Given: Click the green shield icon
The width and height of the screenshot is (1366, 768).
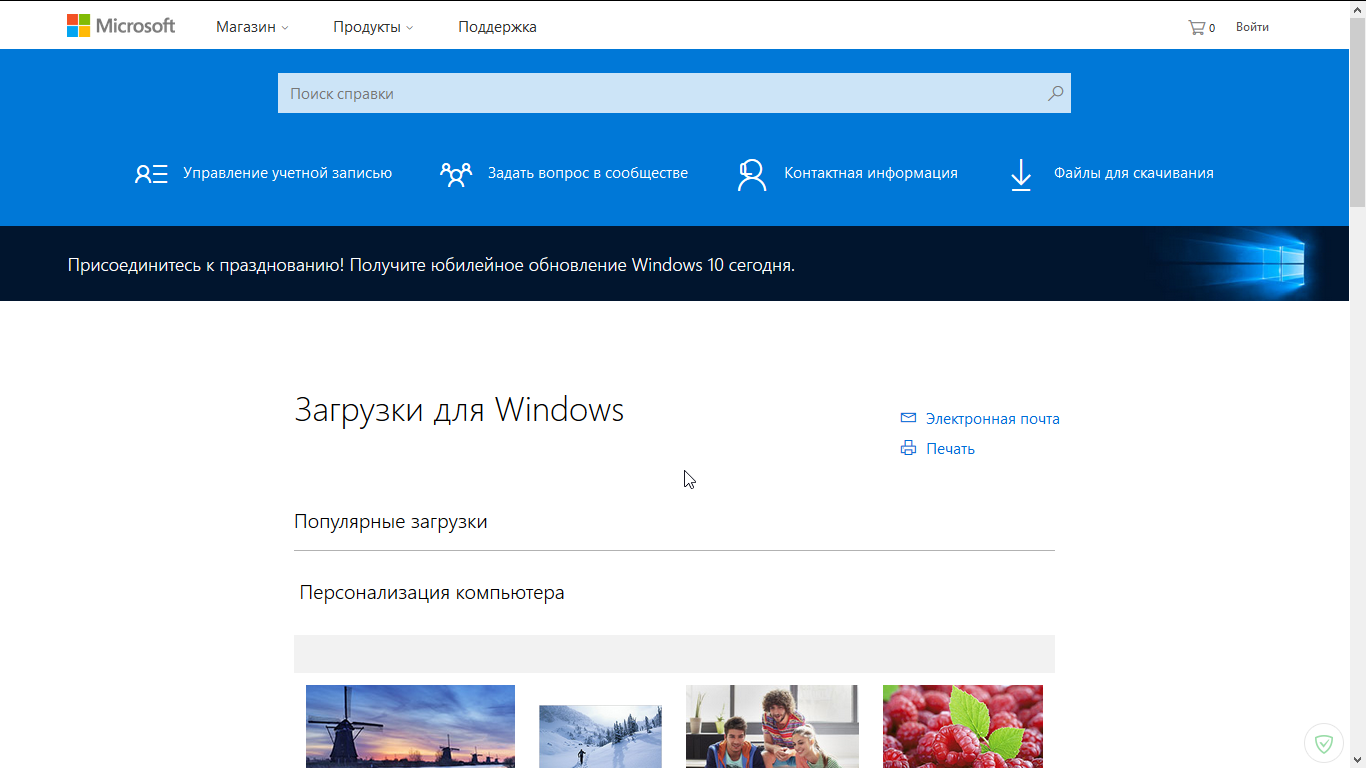Looking at the screenshot, I should point(1324,743).
